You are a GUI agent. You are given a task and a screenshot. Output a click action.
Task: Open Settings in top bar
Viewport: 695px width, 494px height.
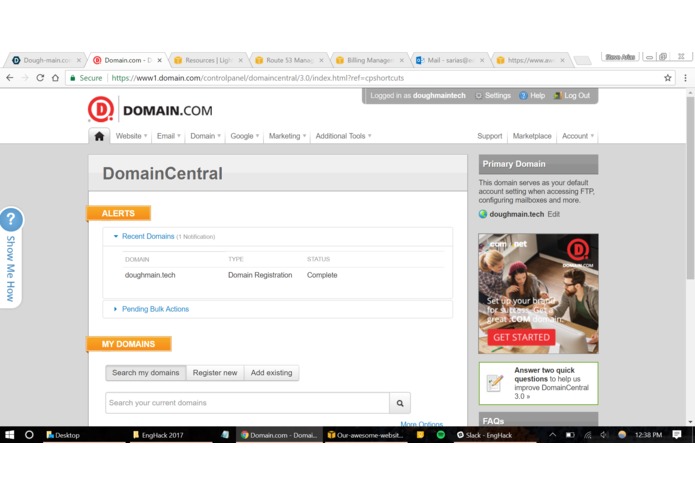tap(493, 96)
